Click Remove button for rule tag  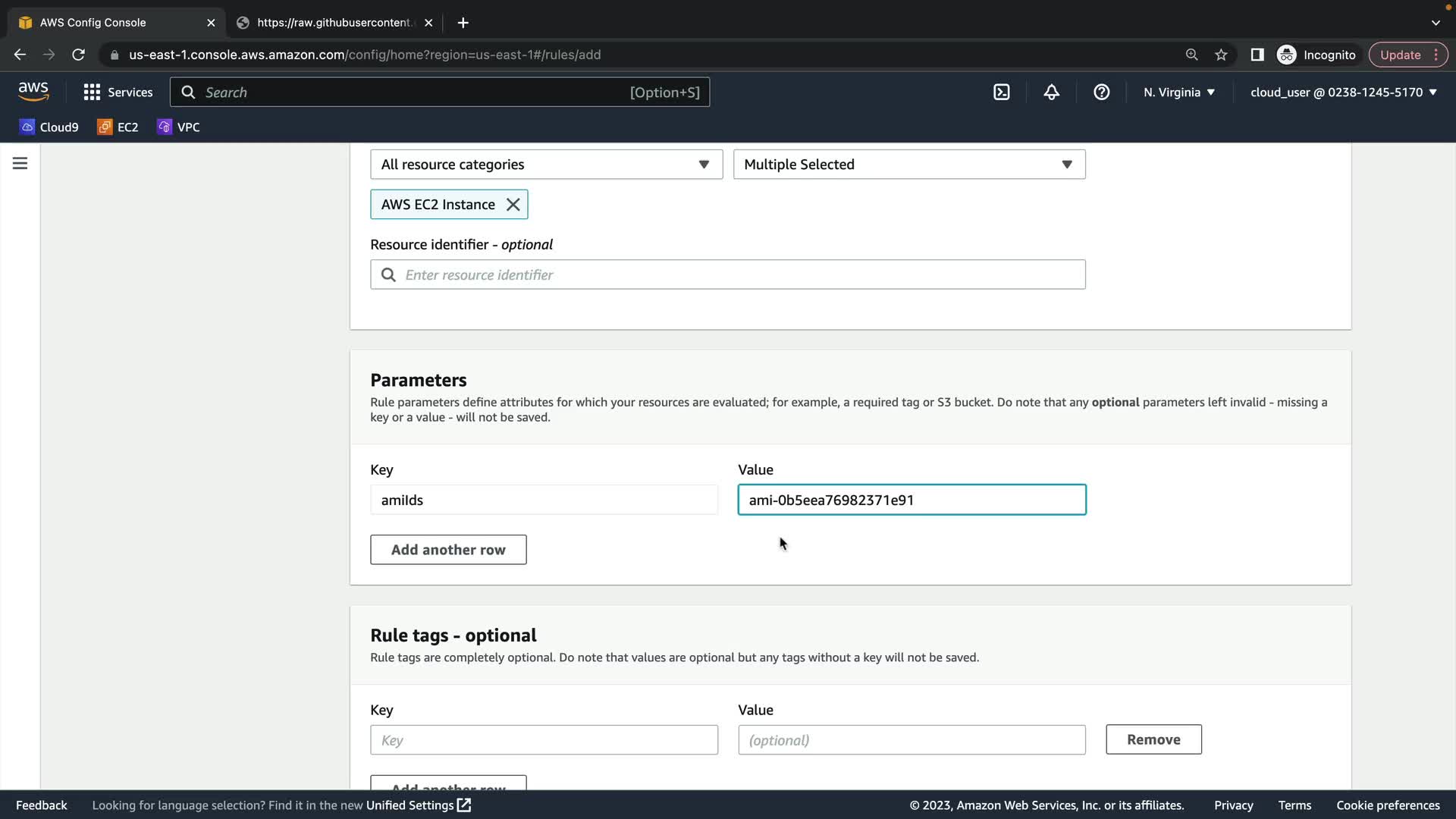click(x=1153, y=739)
